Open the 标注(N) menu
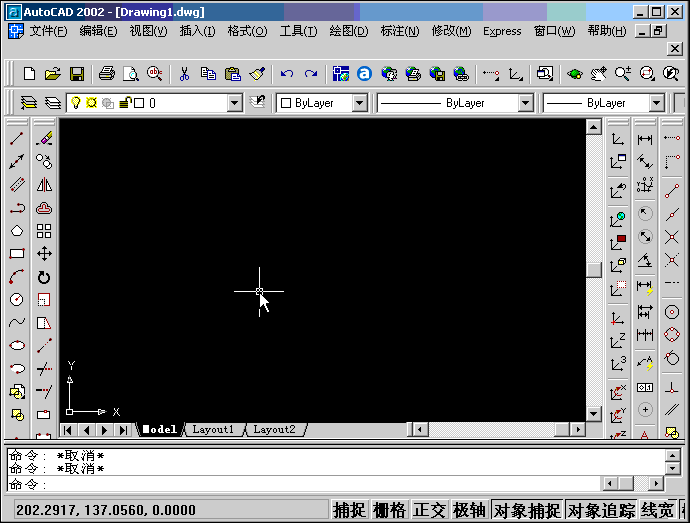This screenshot has height=523, width=690. click(400, 31)
